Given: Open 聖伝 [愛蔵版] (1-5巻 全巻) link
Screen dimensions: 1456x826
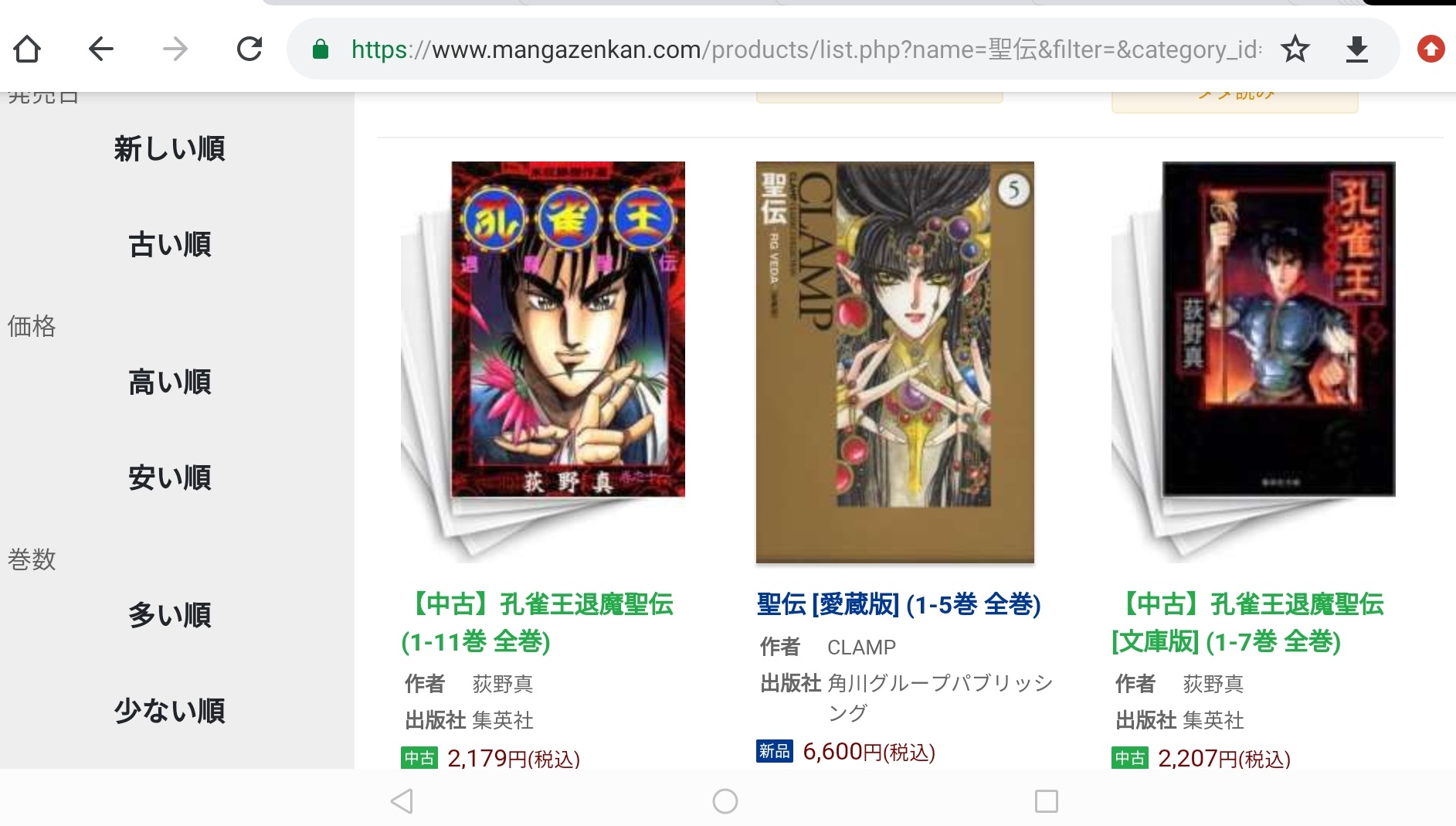Looking at the screenshot, I should 899,604.
